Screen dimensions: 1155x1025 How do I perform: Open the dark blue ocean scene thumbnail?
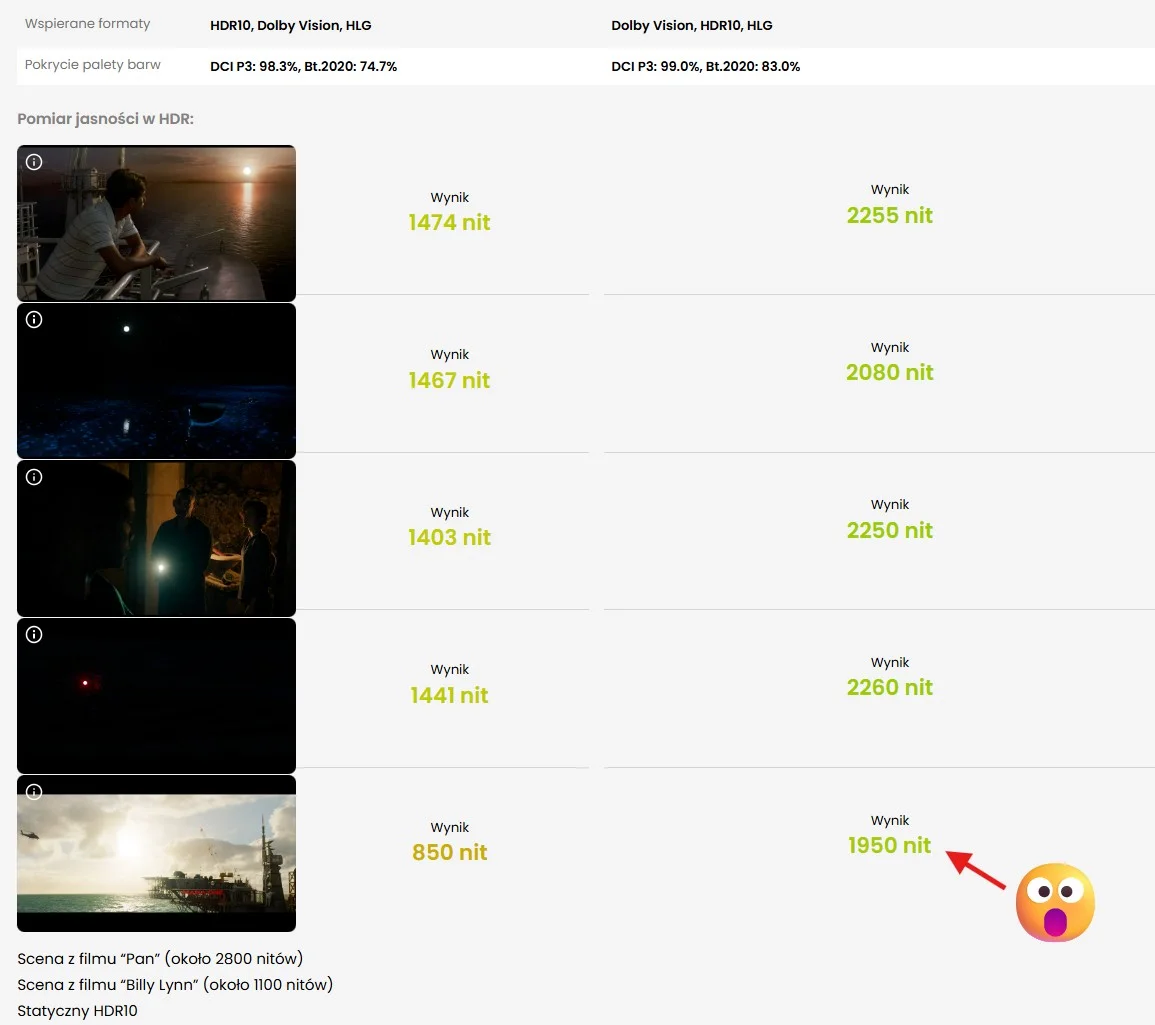[x=156, y=381]
